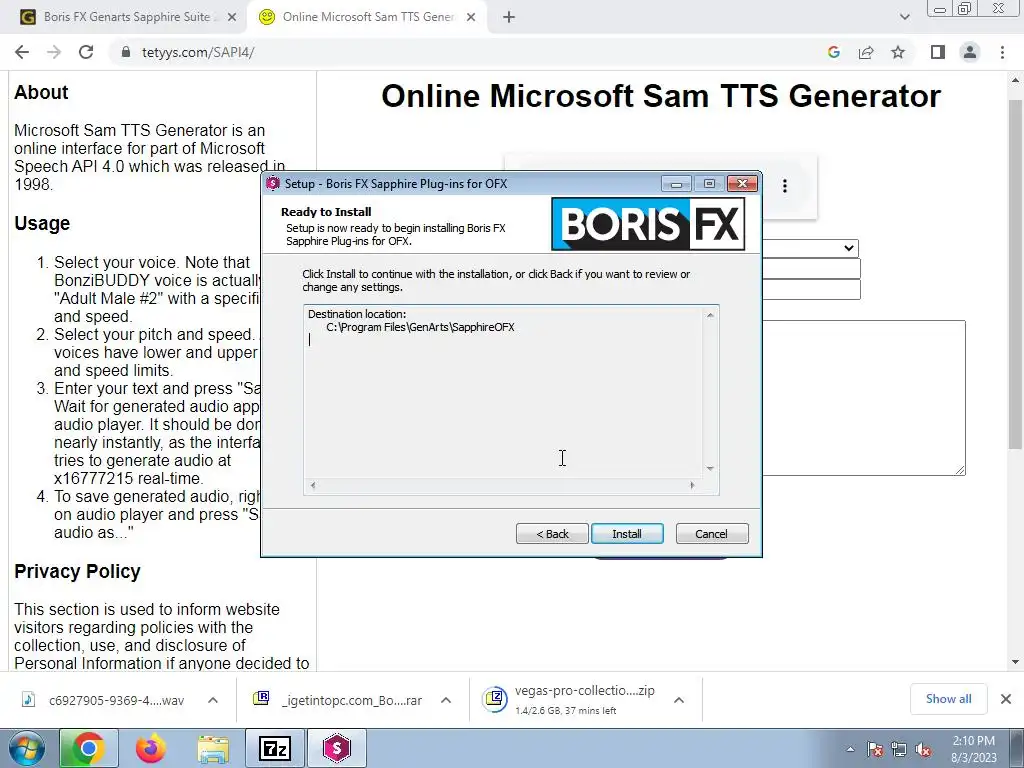Expand the tab search chevron

(x=904, y=17)
